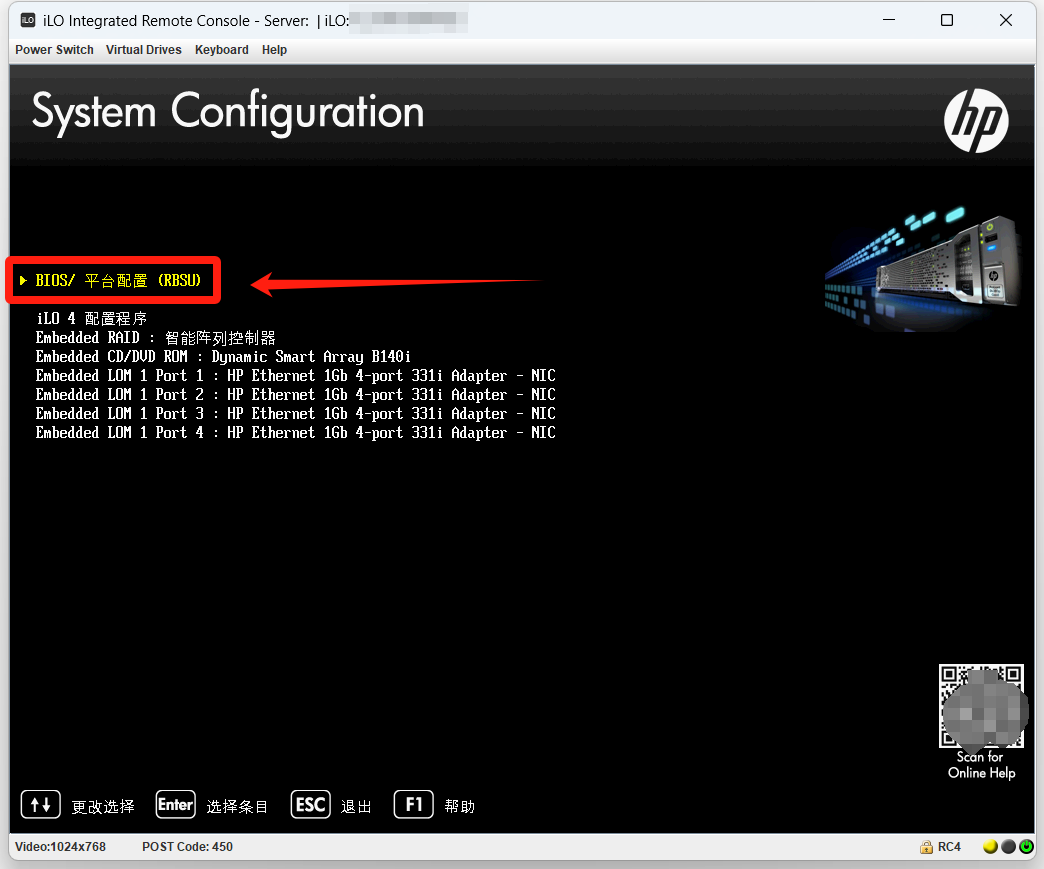This screenshot has height=869, width=1044.
Task: Click the Scan for Online Help QR code
Action: 981,706
